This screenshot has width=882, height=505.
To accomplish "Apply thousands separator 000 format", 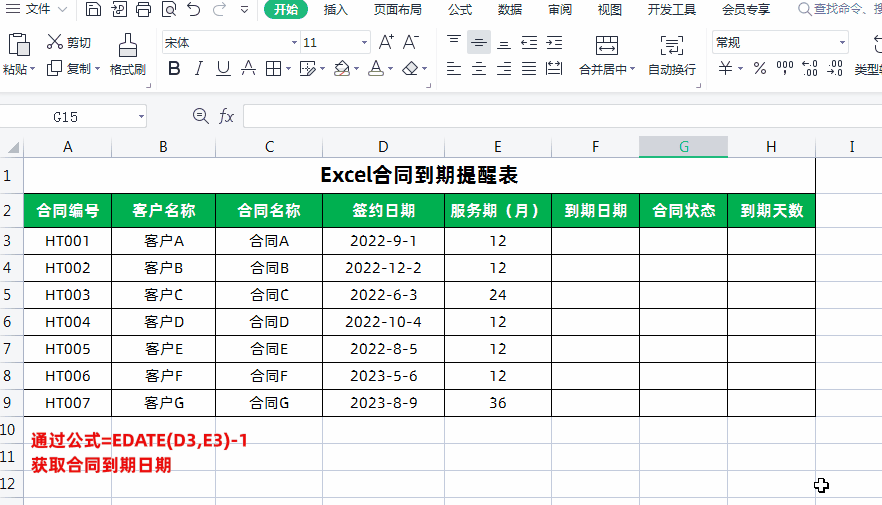I will (x=785, y=69).
